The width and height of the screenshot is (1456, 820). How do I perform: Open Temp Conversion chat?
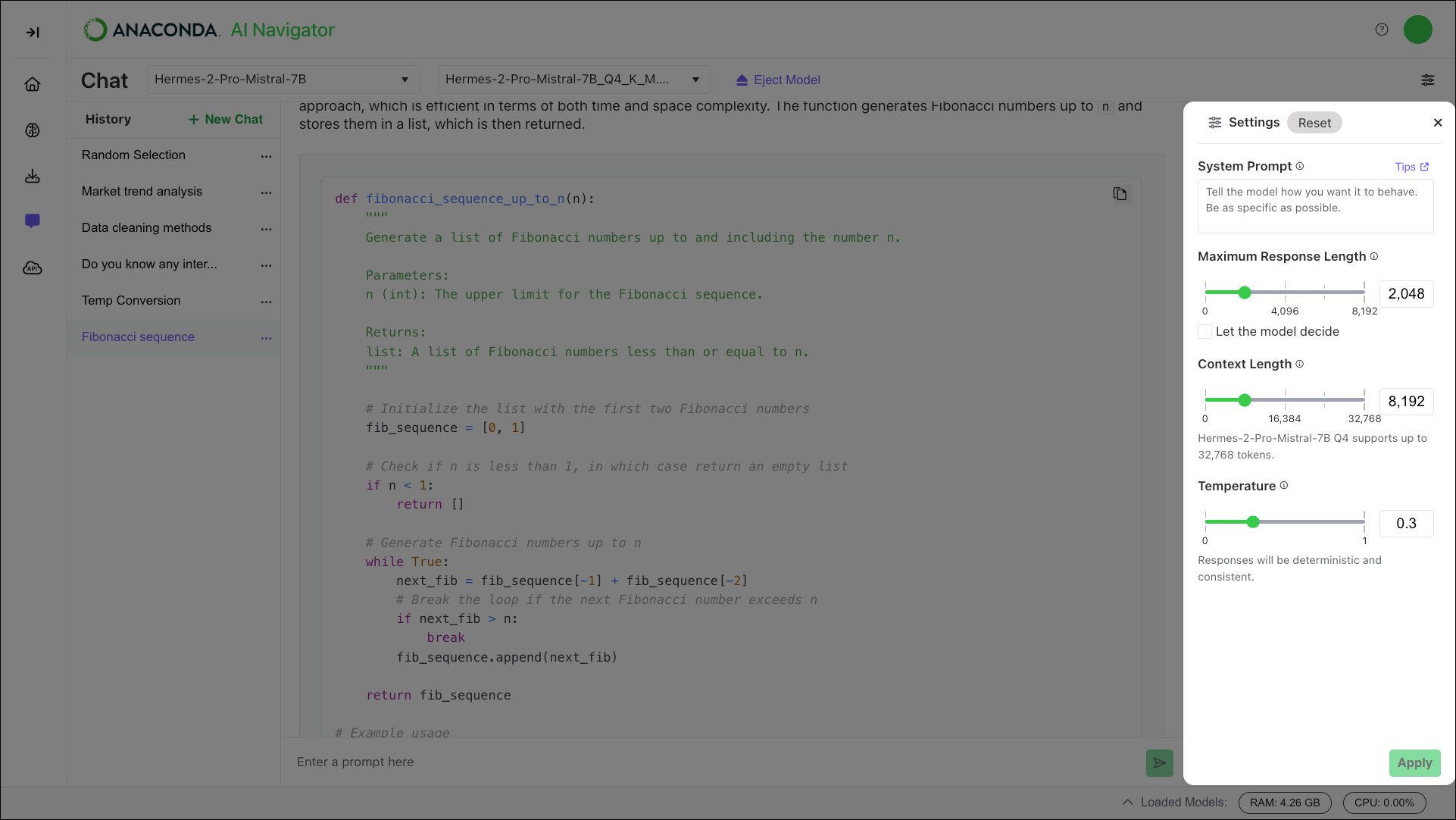pos(131,300)
